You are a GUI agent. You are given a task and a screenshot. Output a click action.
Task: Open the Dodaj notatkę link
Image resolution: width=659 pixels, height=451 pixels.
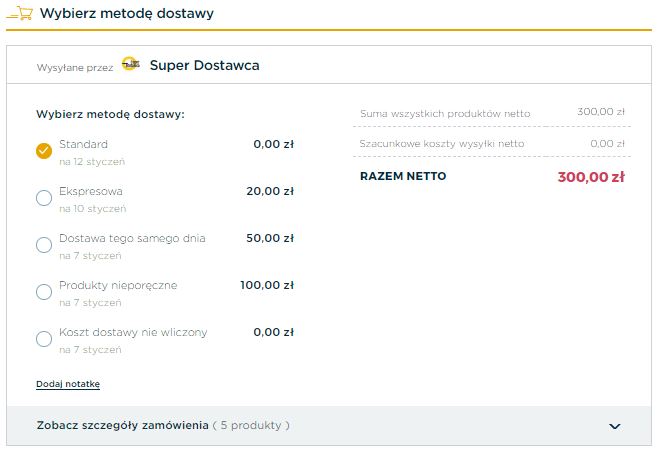pyautogui.click(x=68, y=384)
